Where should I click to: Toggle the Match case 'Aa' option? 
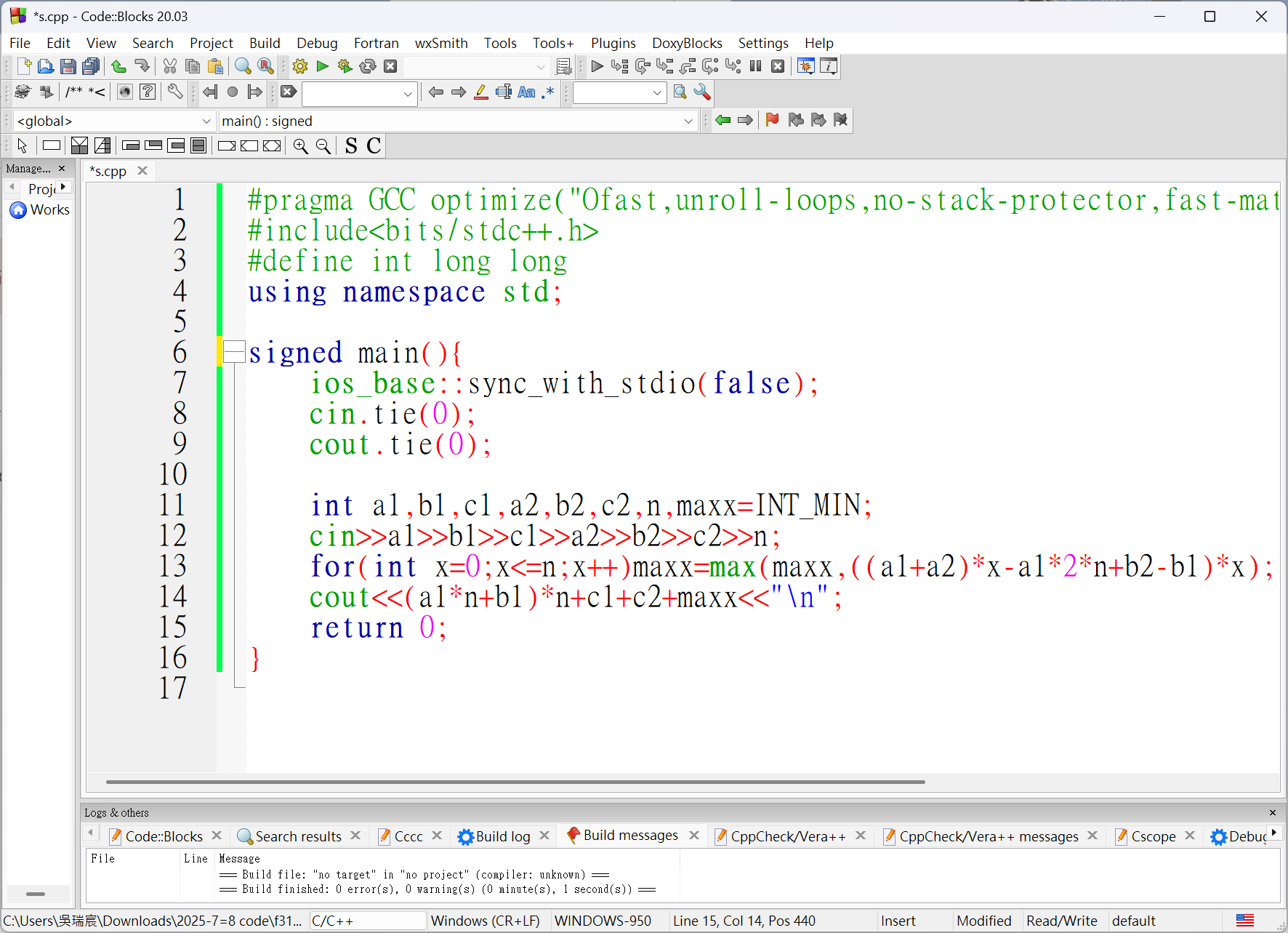pyautogui.click(x=526, y=92)
